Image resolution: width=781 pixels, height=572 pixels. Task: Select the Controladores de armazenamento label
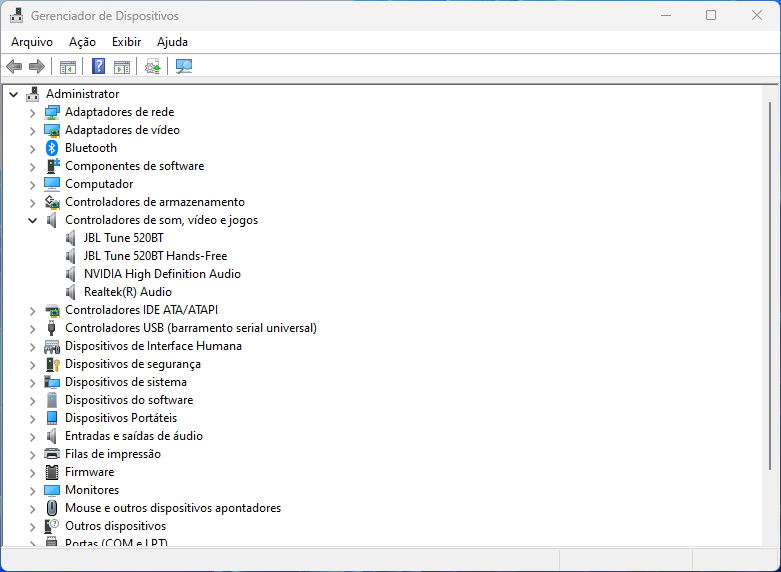[x=155, y=202]
